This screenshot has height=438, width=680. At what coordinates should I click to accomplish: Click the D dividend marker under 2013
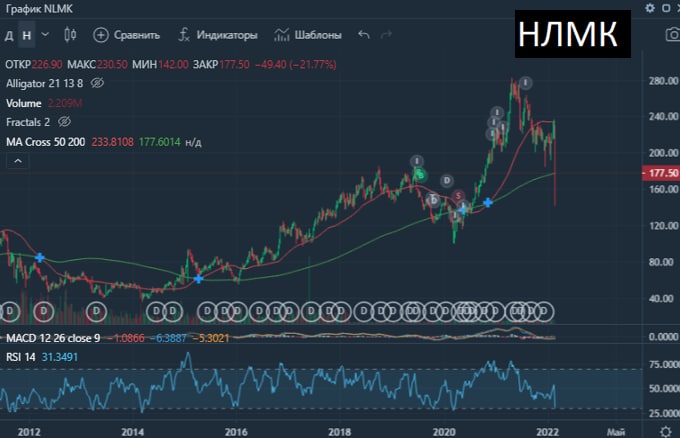tap(96, 311)
